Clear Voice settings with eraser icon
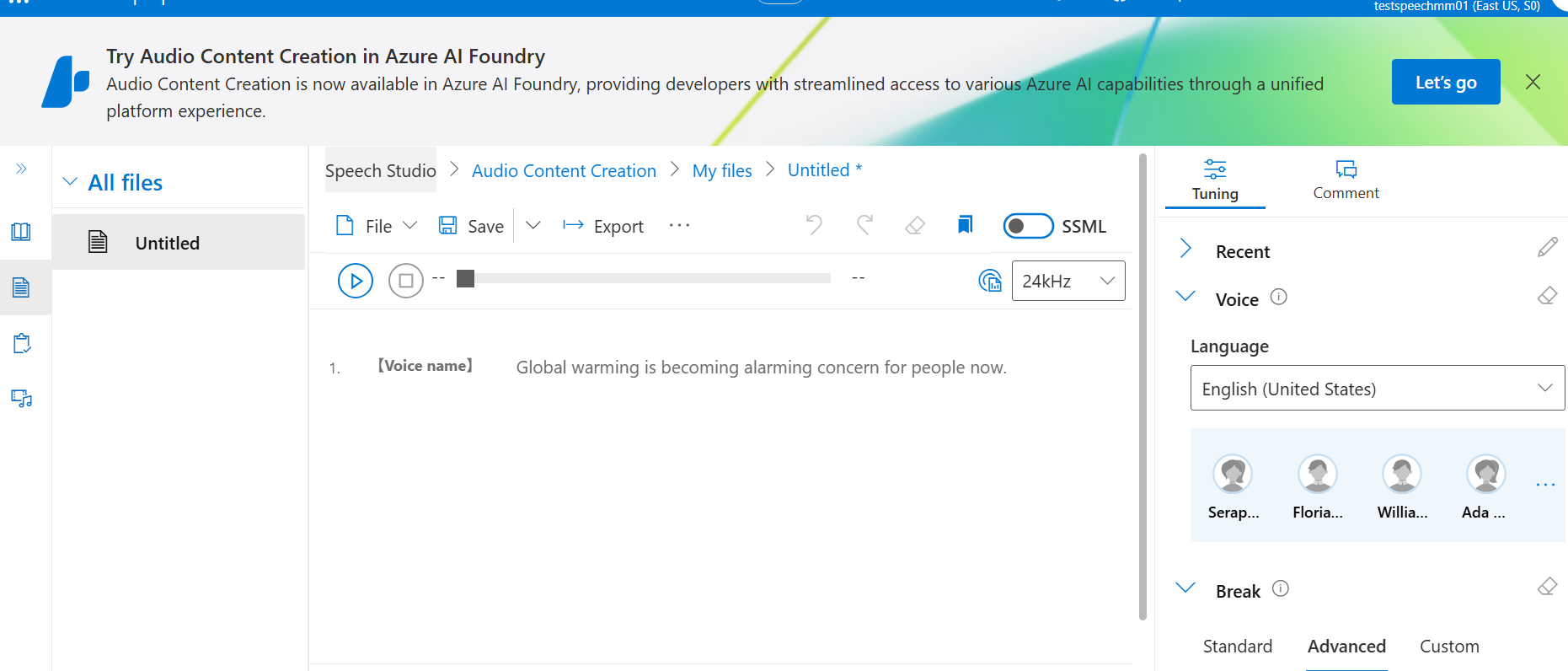Viewport: 1568px width, 671px height. click(1548, 296)
